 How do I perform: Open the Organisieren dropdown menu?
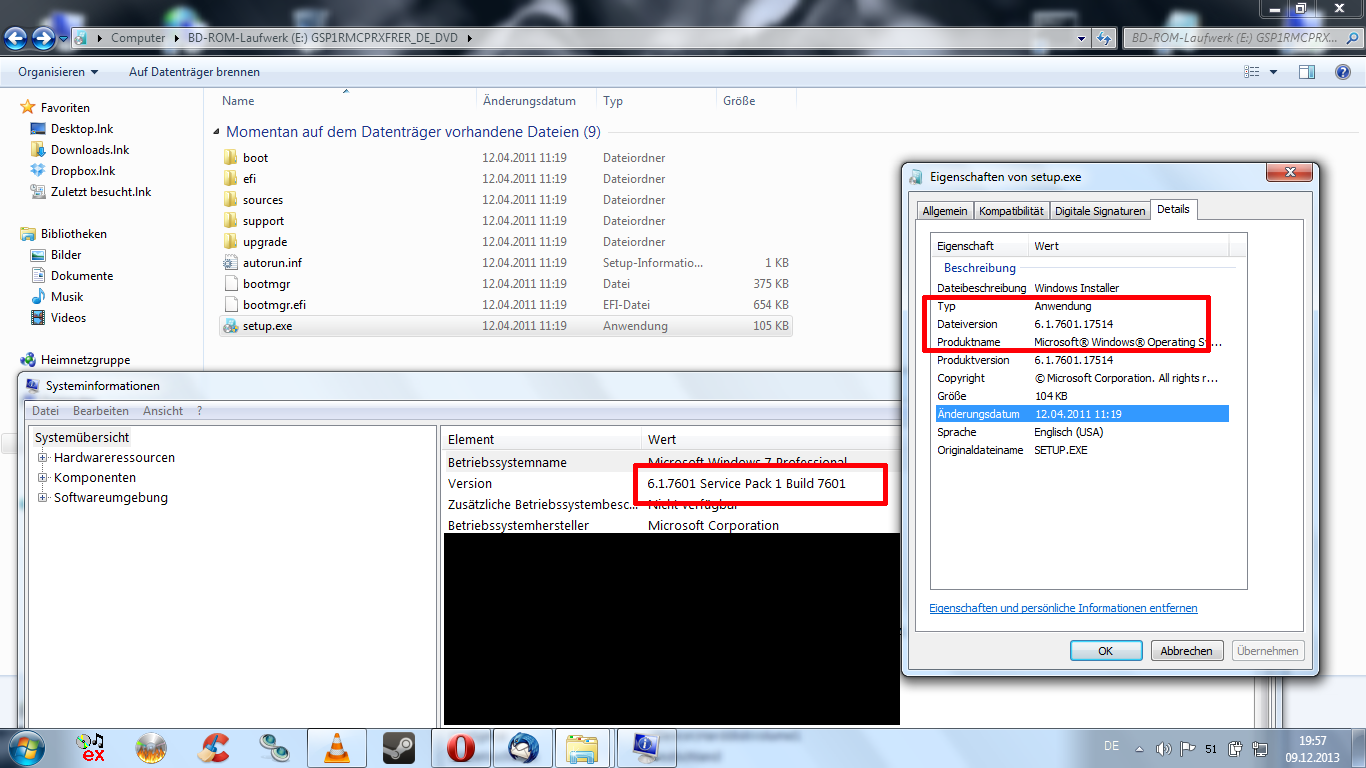[x=58, y=72]
